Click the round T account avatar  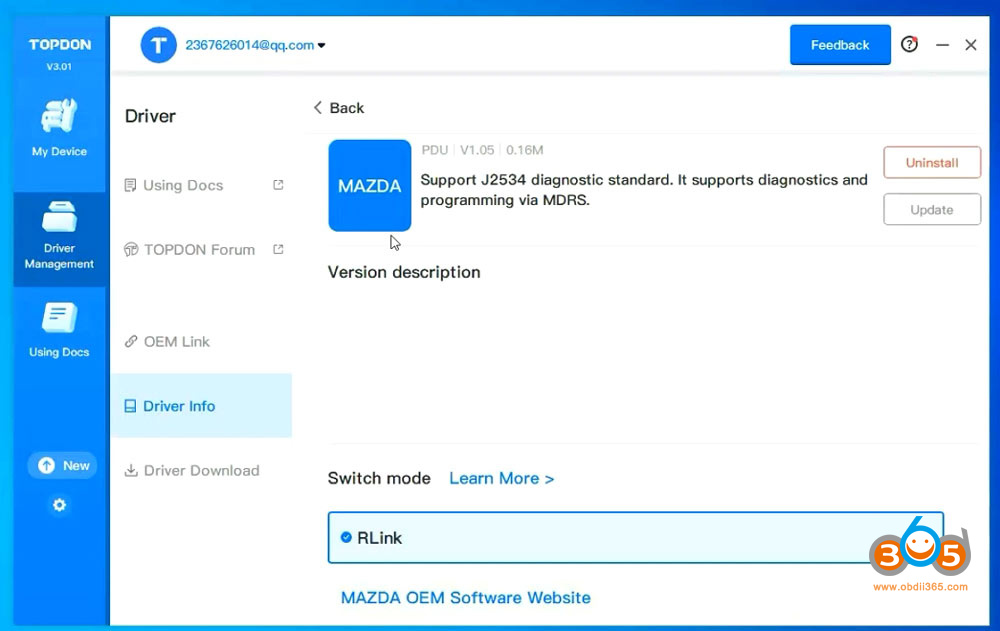click(x=158, y=45)
